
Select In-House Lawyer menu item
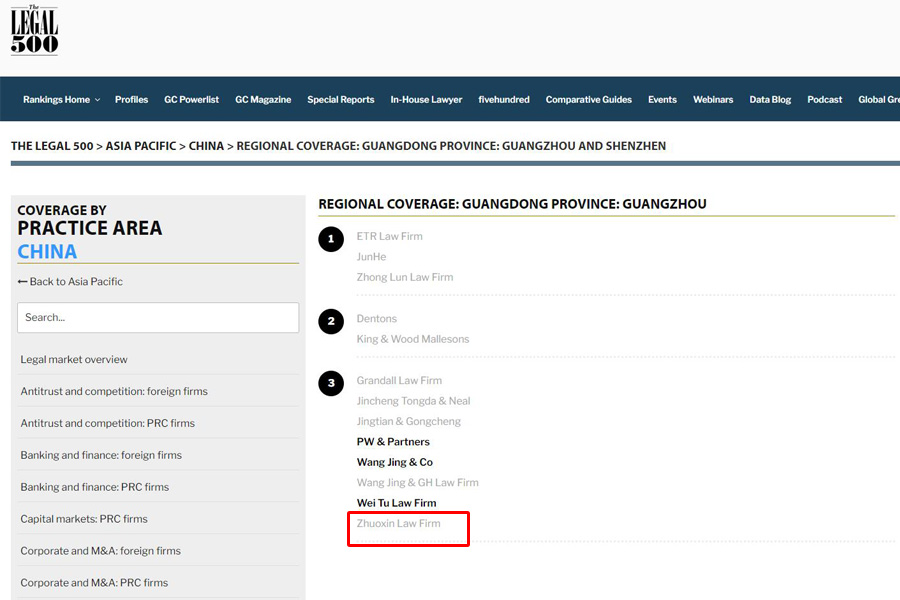click(x=426, y=99)
